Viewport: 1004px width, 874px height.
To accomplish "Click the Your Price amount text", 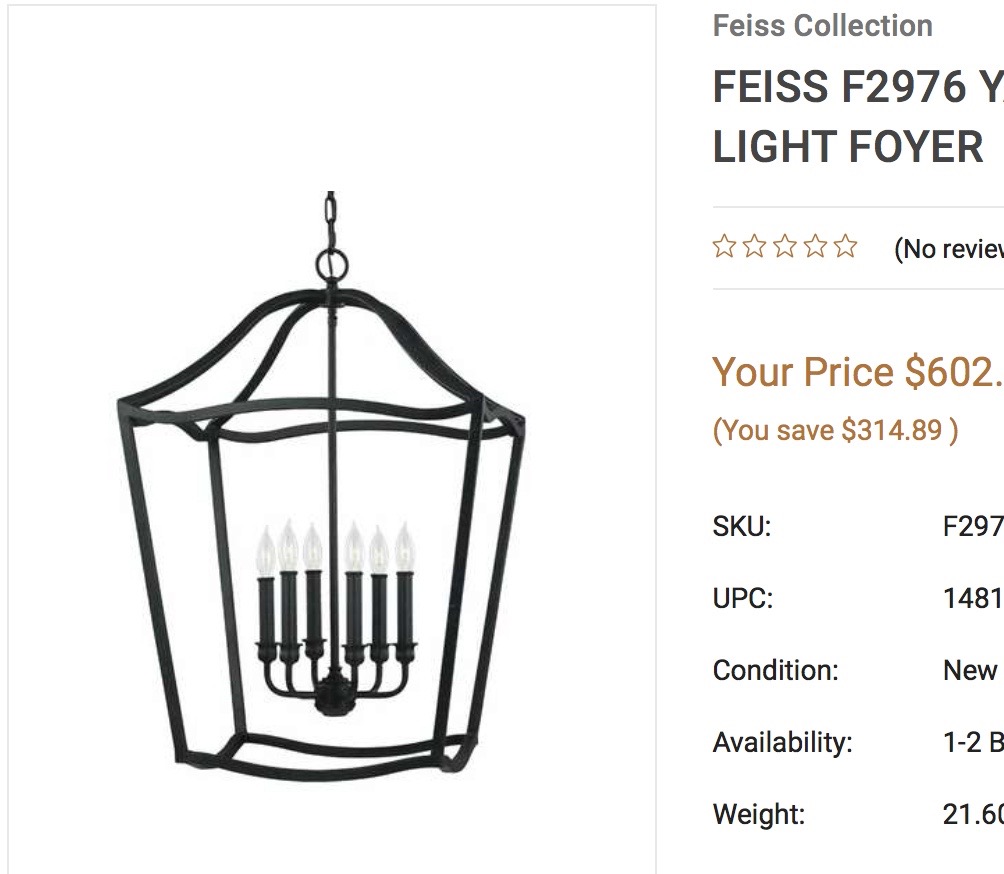I will pos(858,371).
